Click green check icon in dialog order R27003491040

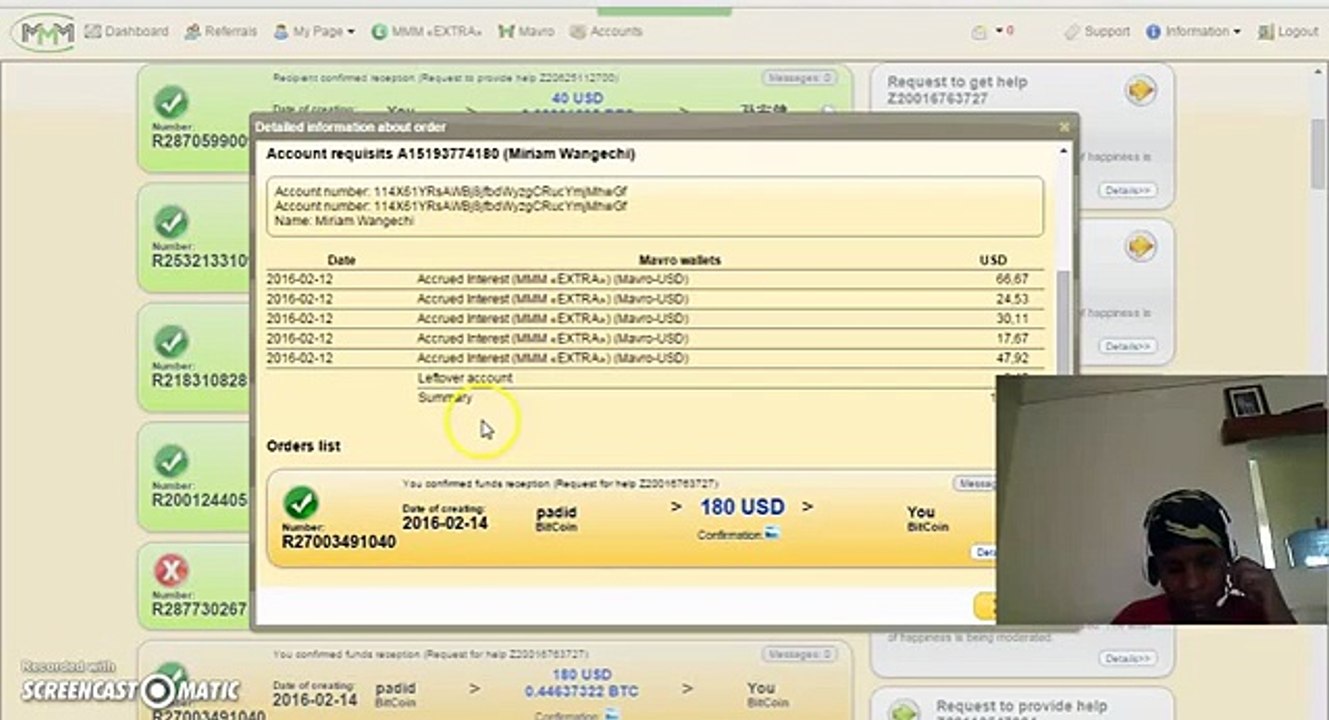pyautogui.click(x=300, y=503)
